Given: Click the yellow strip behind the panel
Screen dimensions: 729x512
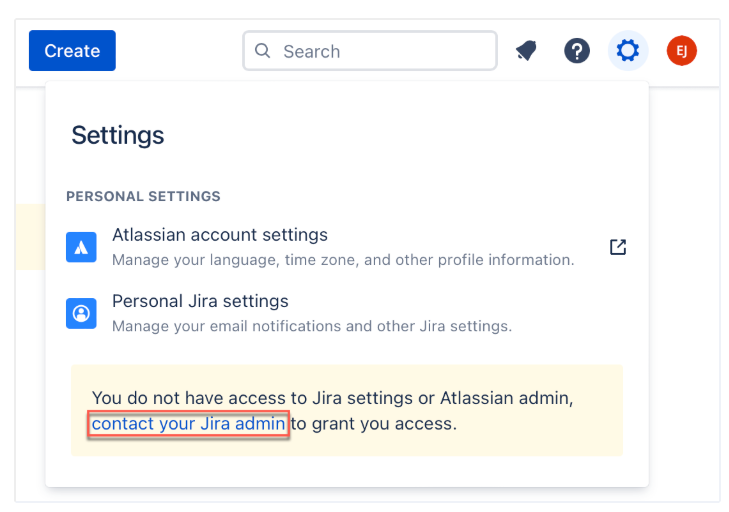Looking at the screenshot, I should [31, 237].
